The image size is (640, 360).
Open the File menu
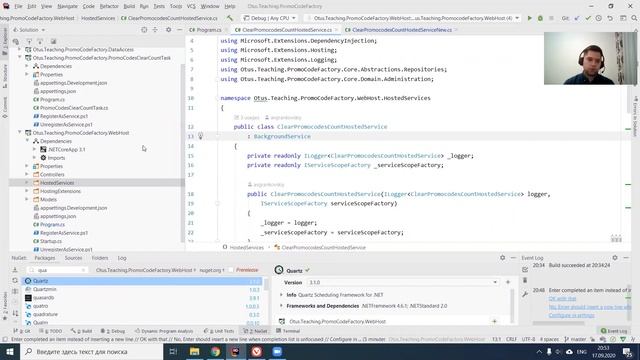(18, 6)
